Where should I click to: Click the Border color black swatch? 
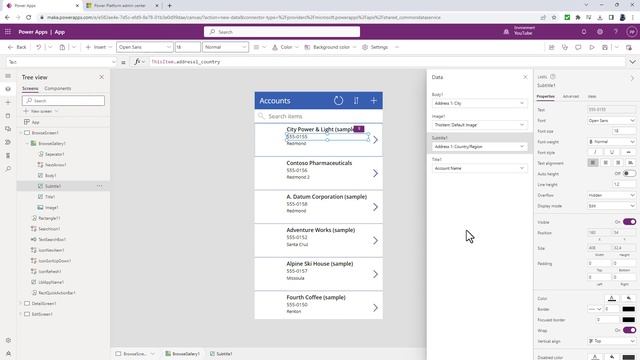click(629, 309)
